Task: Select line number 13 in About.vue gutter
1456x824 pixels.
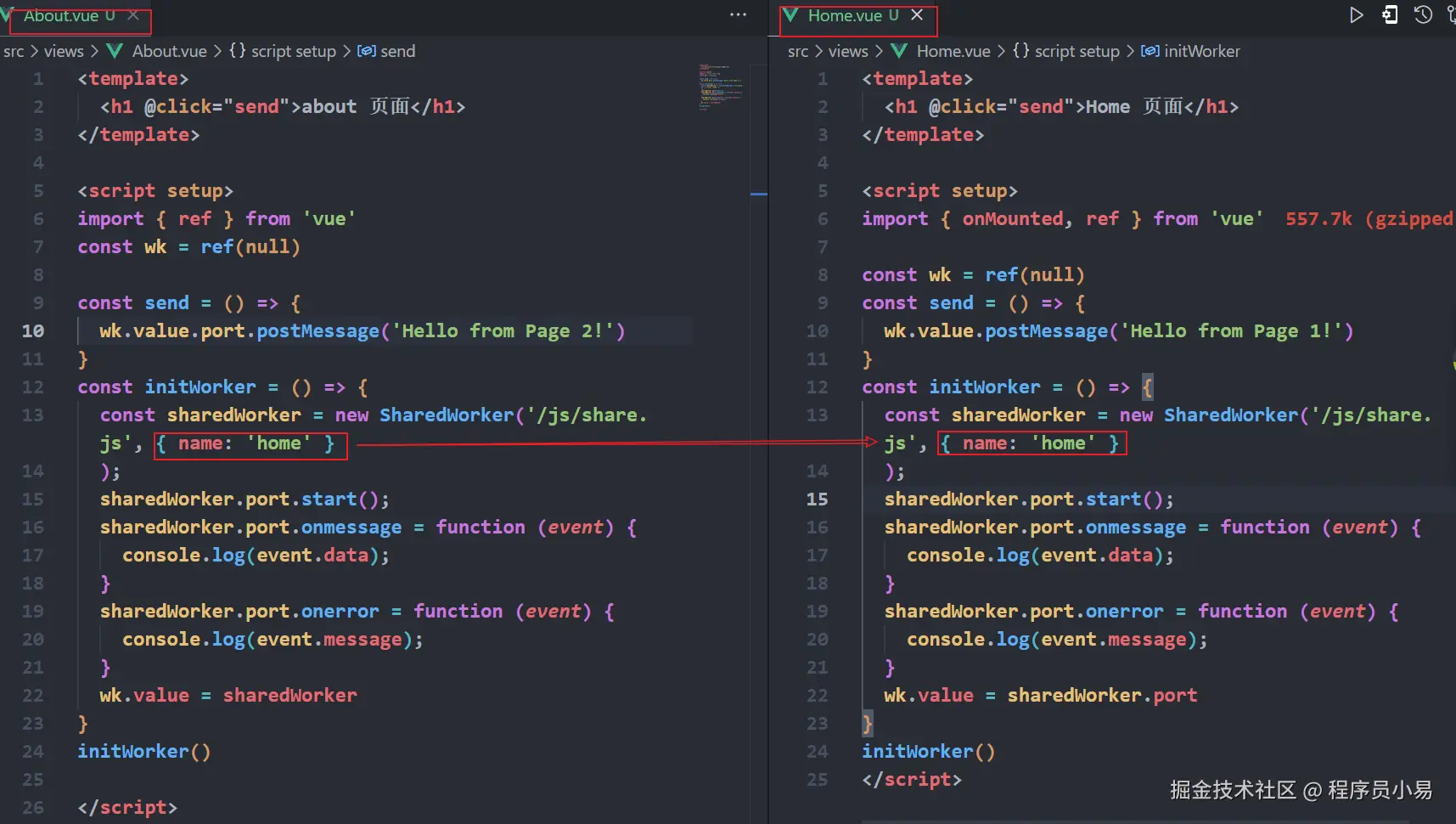Action: (33, 415)
